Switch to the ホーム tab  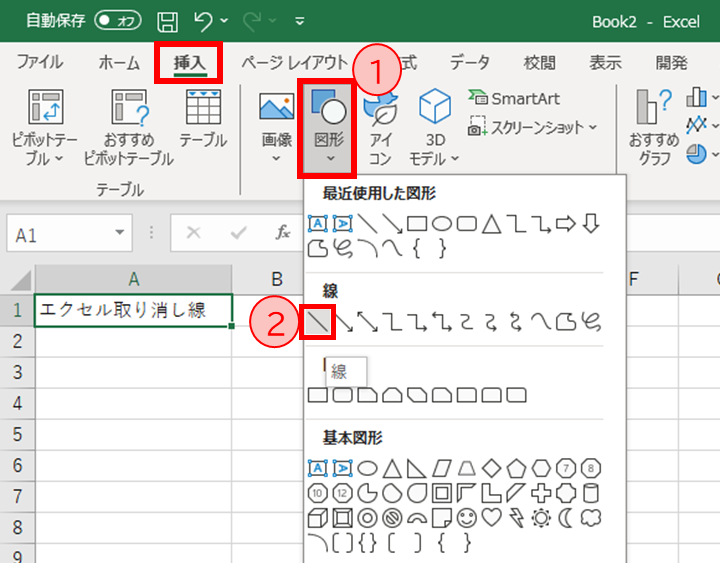pyautogui.click(x=118, y=62)
